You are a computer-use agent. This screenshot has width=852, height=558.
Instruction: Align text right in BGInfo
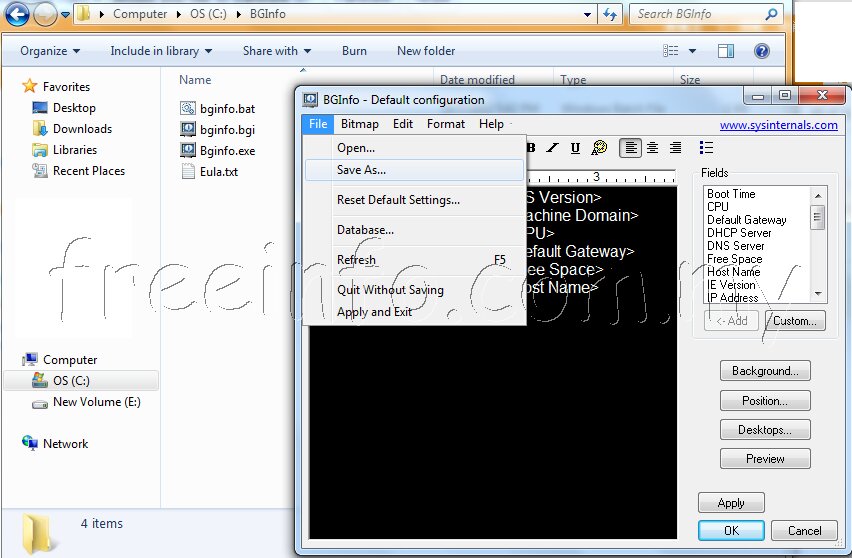point(675,148)
